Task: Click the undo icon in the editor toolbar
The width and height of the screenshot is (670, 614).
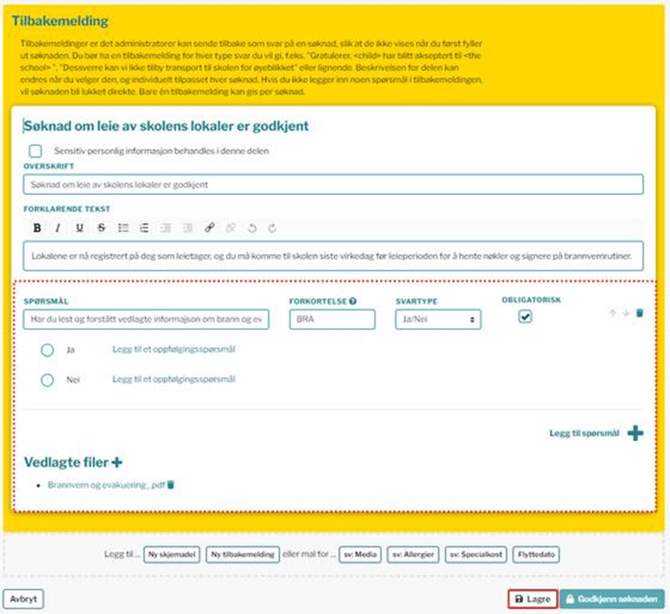Action: click(251, 228)
